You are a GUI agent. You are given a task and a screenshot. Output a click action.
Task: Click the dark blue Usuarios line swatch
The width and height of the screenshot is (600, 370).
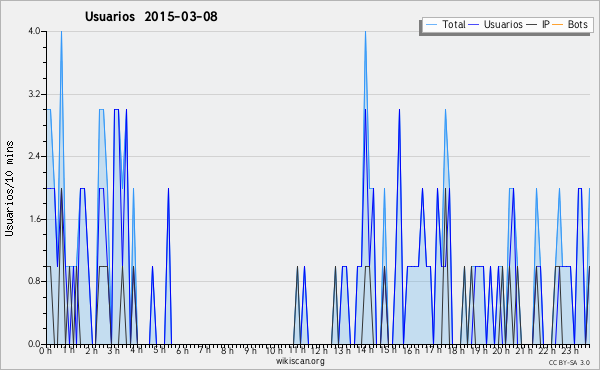click(x=474, y=25)
